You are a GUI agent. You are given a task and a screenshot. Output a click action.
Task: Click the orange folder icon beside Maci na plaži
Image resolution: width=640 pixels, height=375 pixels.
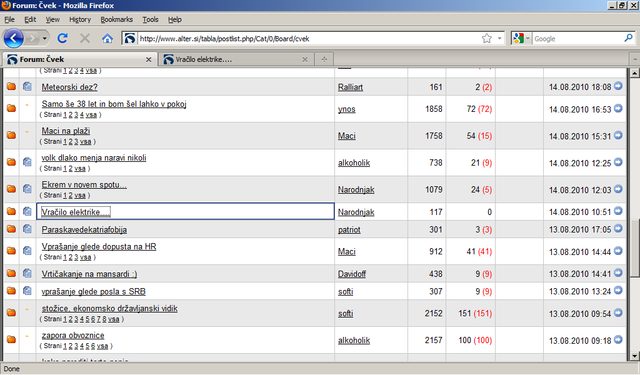pyautogui.click(x=11, y=135)
